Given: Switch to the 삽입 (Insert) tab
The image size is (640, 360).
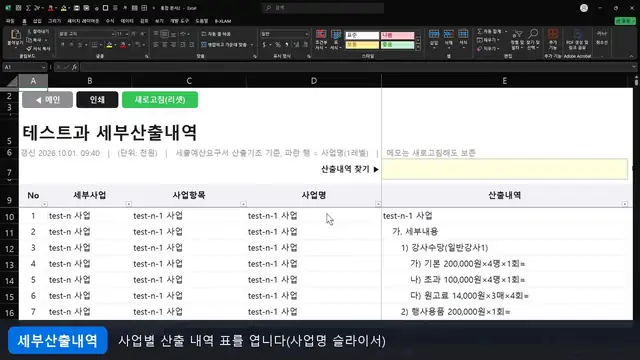Looking at the screenshot, I should pyautogui.click(x=37, y=21).
